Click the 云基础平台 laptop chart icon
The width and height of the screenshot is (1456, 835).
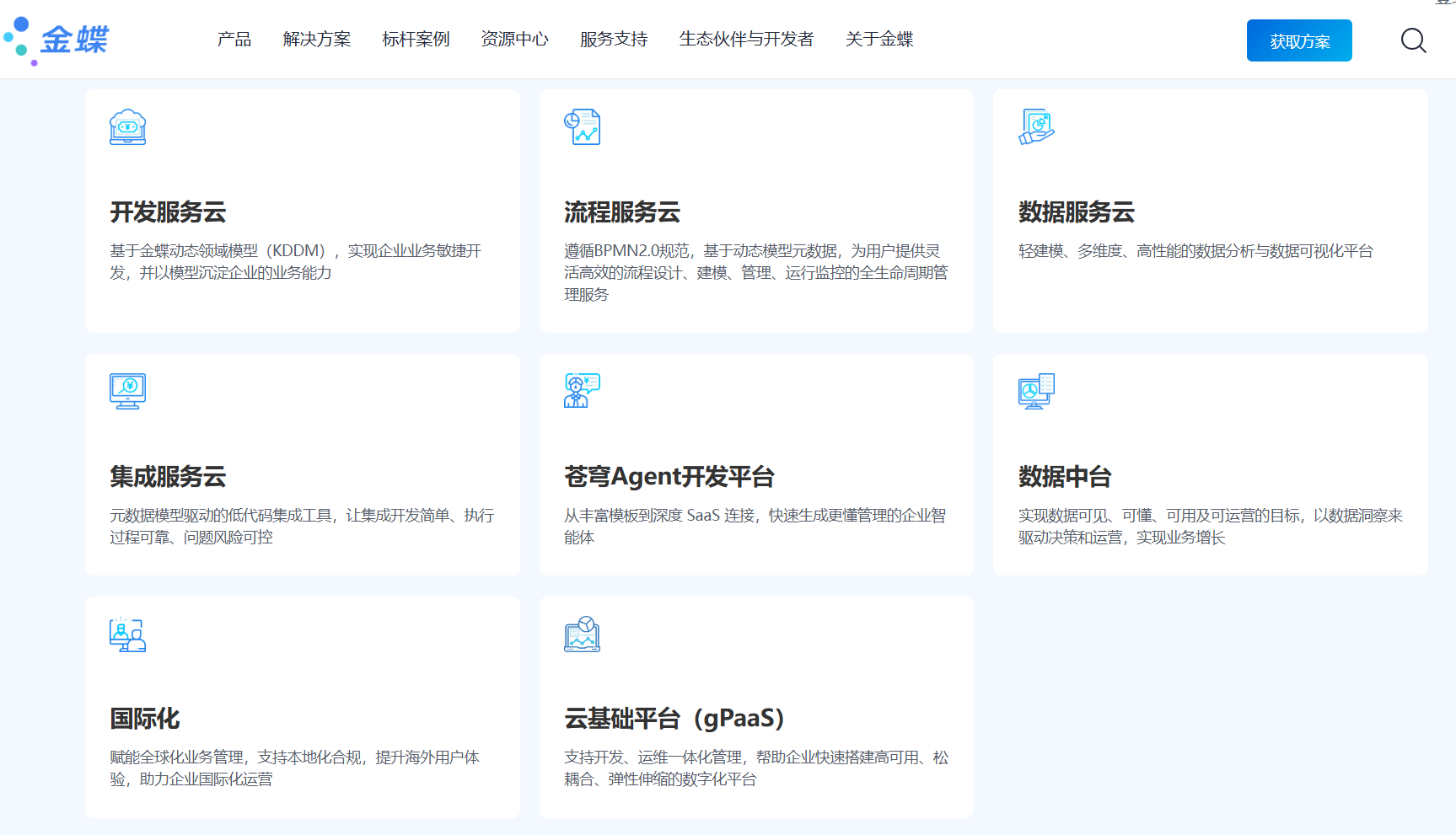[x=582, y=634]
